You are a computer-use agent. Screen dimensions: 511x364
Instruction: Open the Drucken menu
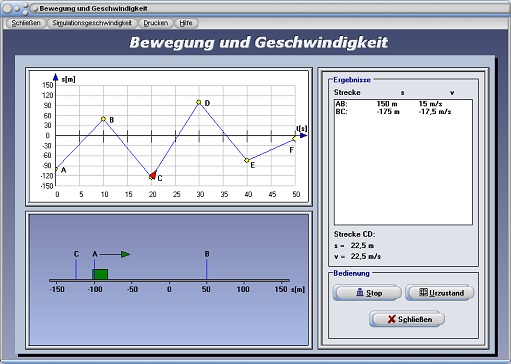click(x=156, y=23)
